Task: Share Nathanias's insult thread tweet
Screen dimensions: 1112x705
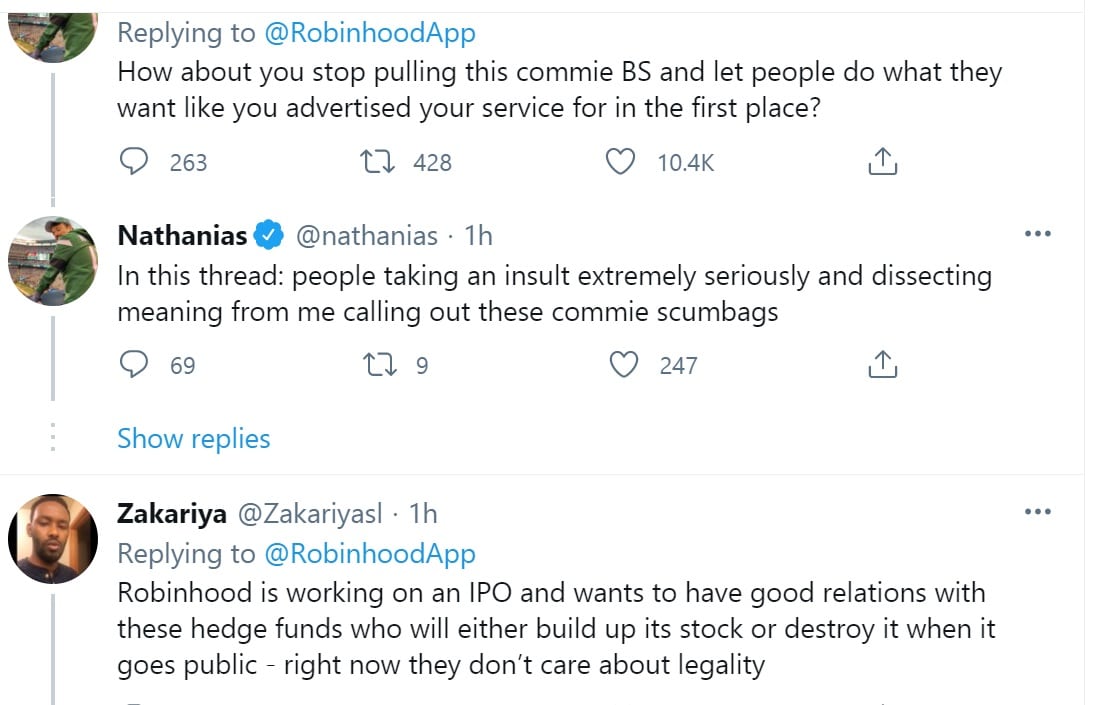Action: pos(881,365)
